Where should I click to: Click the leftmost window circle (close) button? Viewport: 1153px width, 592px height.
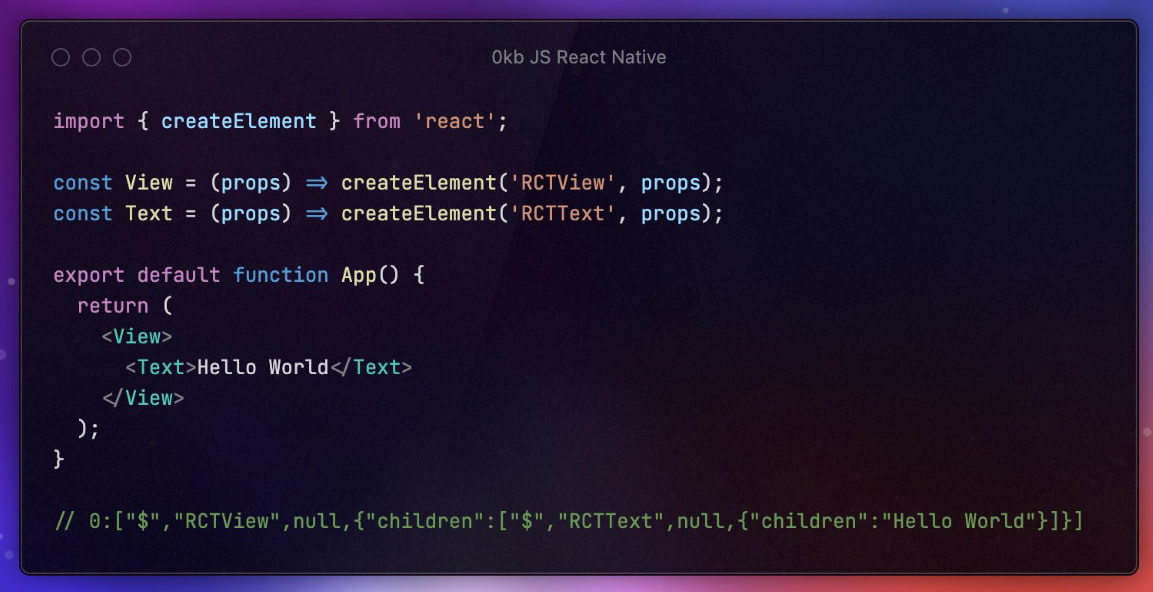point(60,57)
